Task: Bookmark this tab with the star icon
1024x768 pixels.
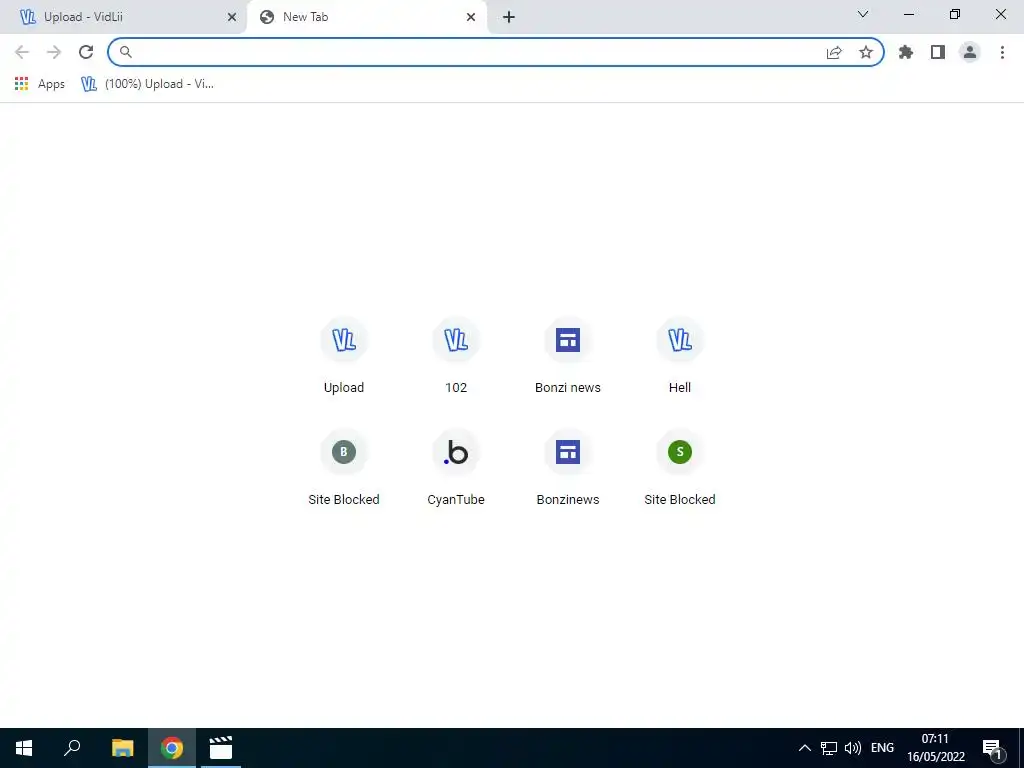Action: pos(866,52)
